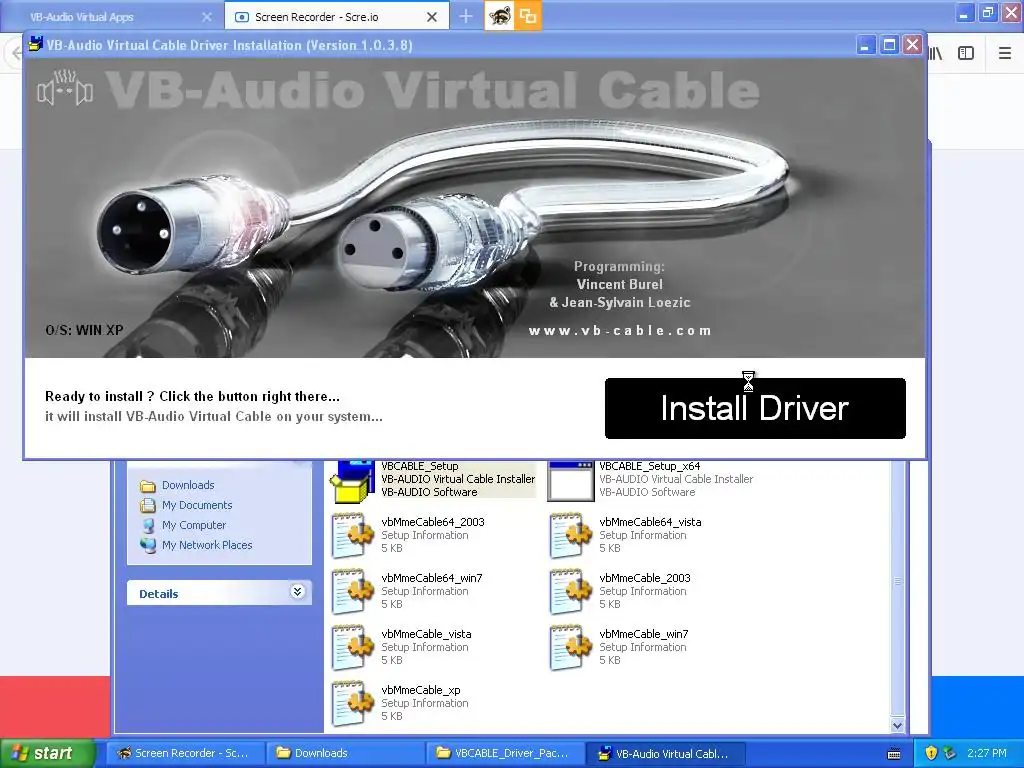Click the vbMmeCable64_vista file name
Screen dimensions: 1024x768
click(650, 522)
